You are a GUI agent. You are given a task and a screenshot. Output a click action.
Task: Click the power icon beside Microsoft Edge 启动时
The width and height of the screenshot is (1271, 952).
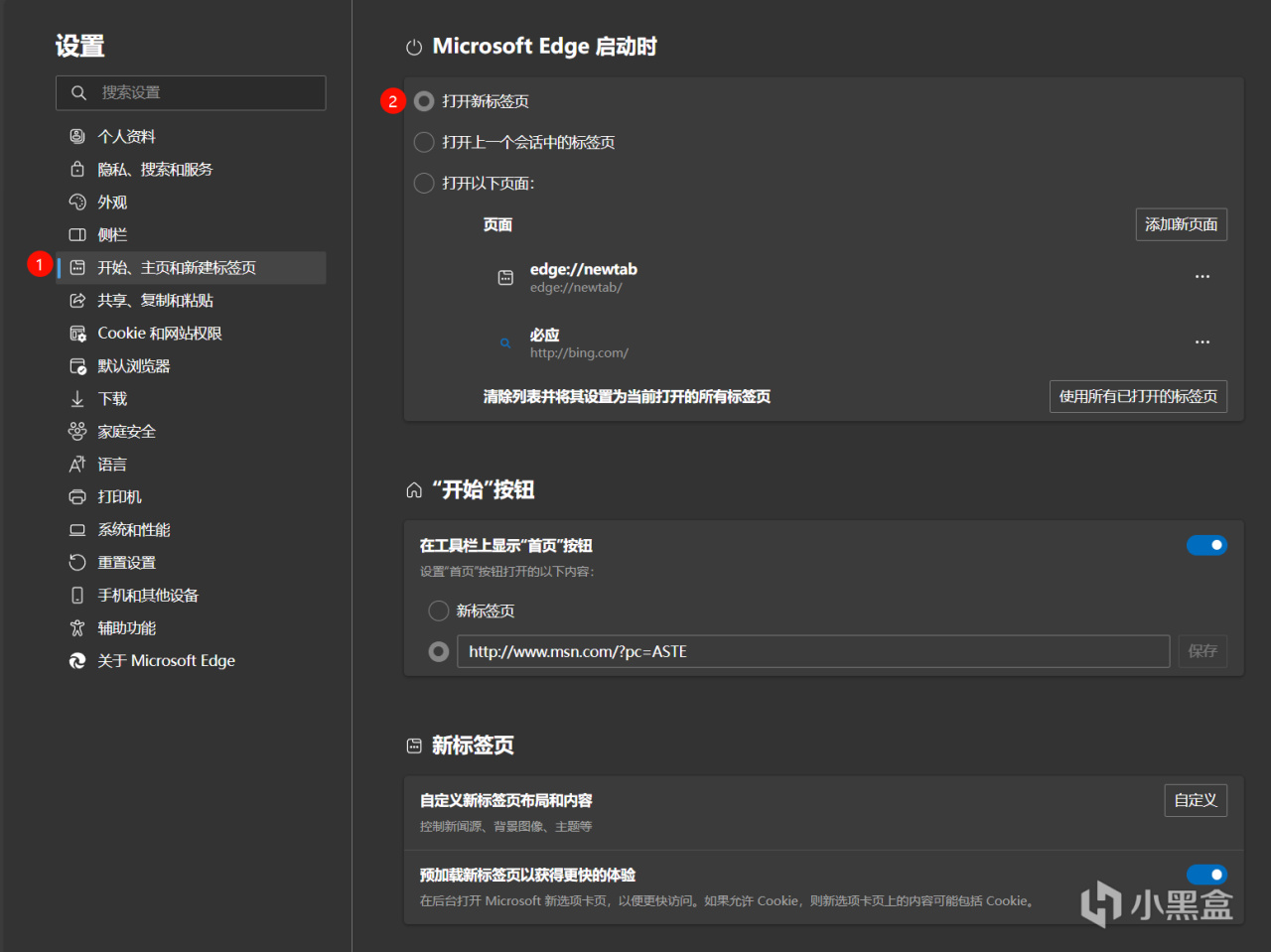pyautogui.click(x=414, y=47)
